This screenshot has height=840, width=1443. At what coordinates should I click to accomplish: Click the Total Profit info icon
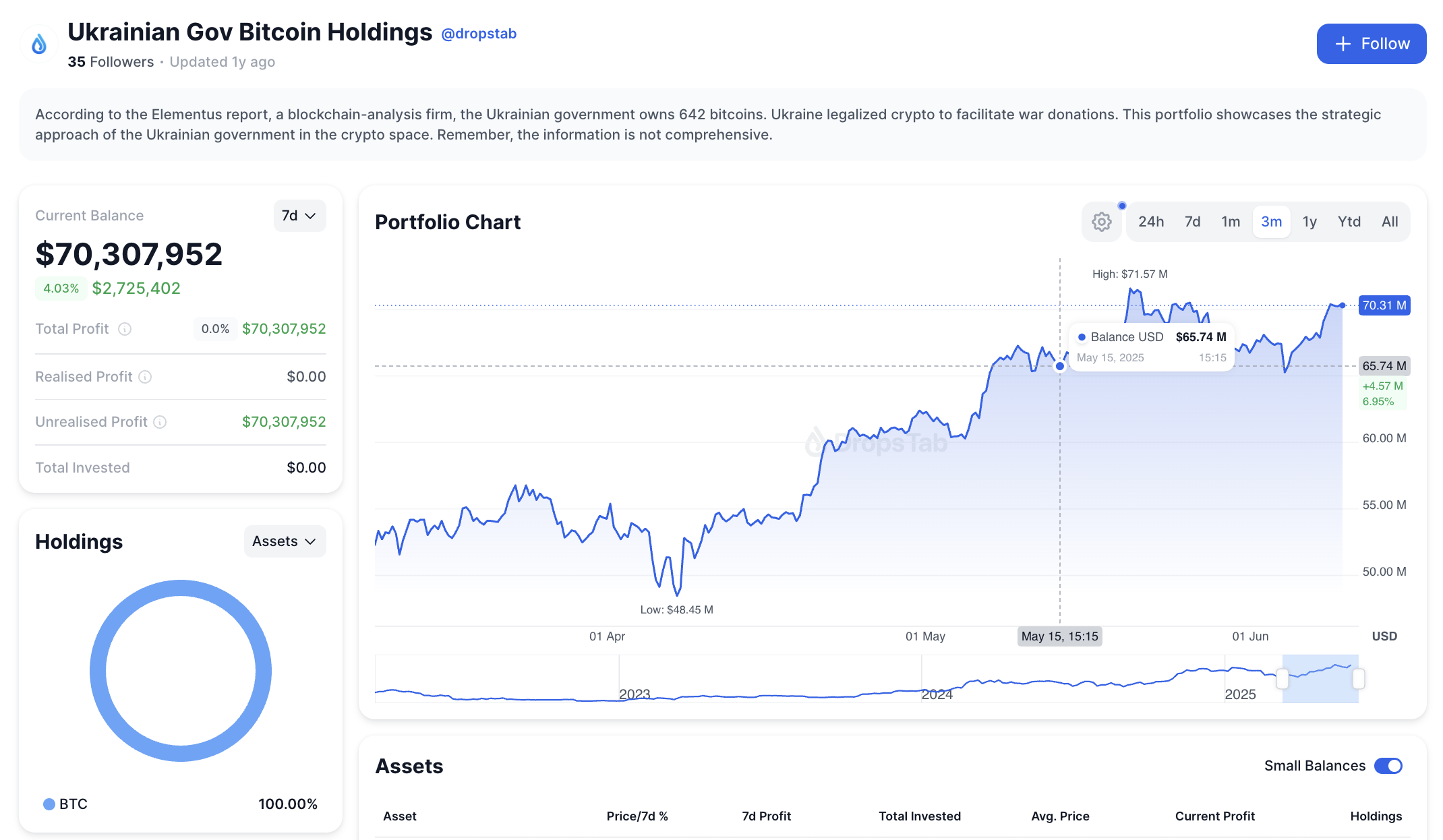125,329
